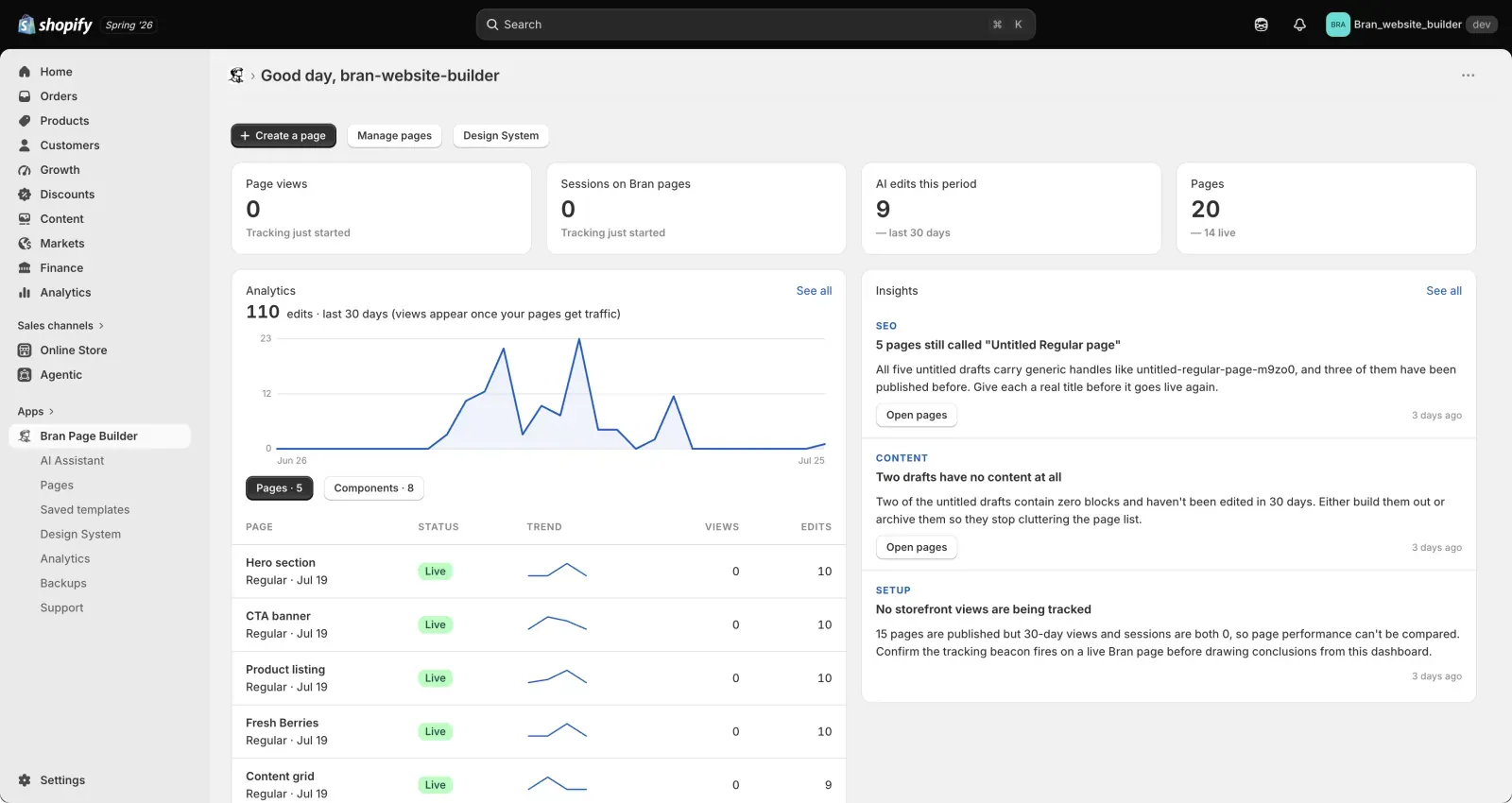Select the Pages · 5 tab
The image size is (1512, 803).
click(x=279, y=488)
